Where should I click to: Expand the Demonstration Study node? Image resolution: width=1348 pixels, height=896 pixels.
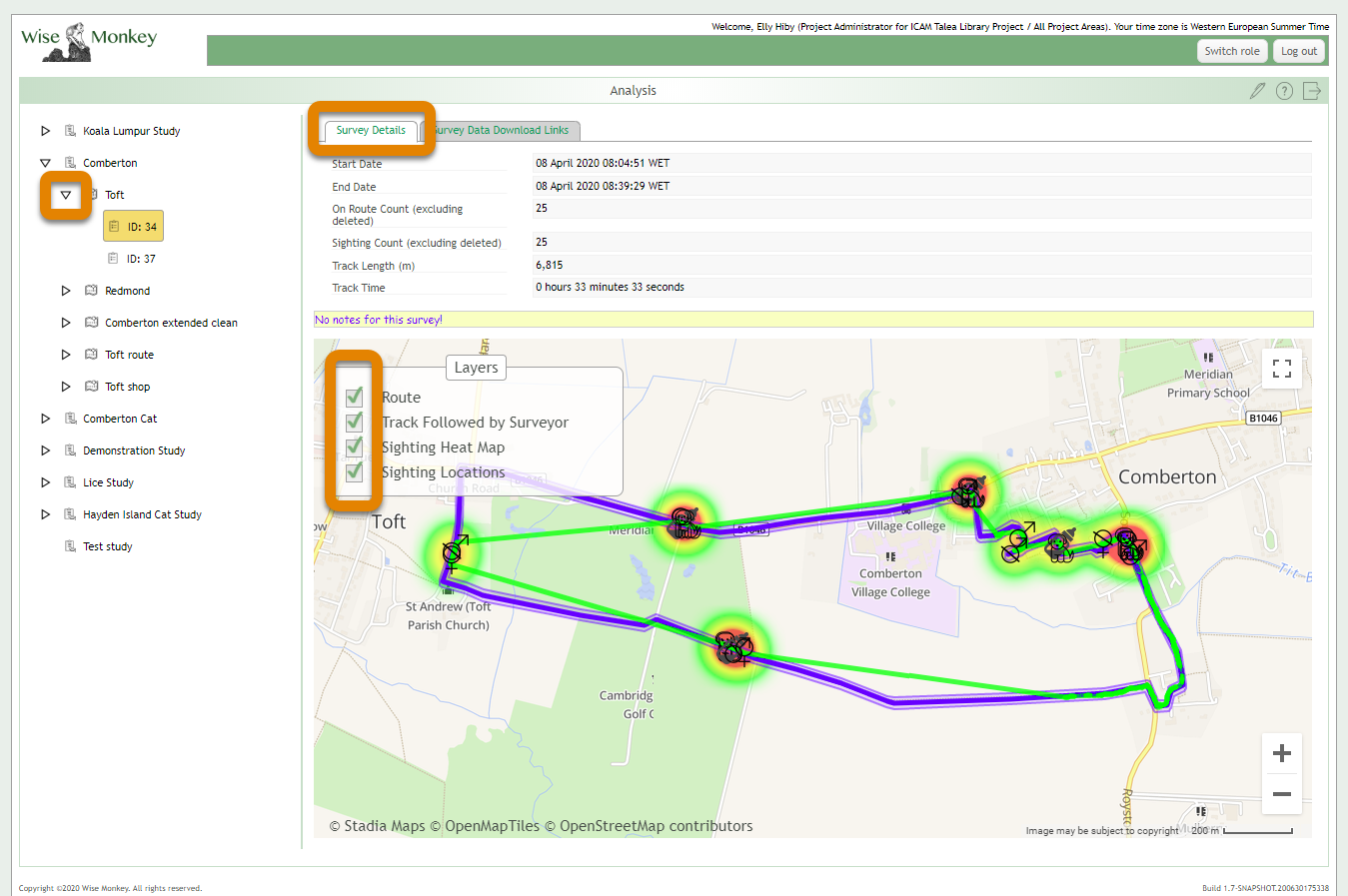click(45, 450)
